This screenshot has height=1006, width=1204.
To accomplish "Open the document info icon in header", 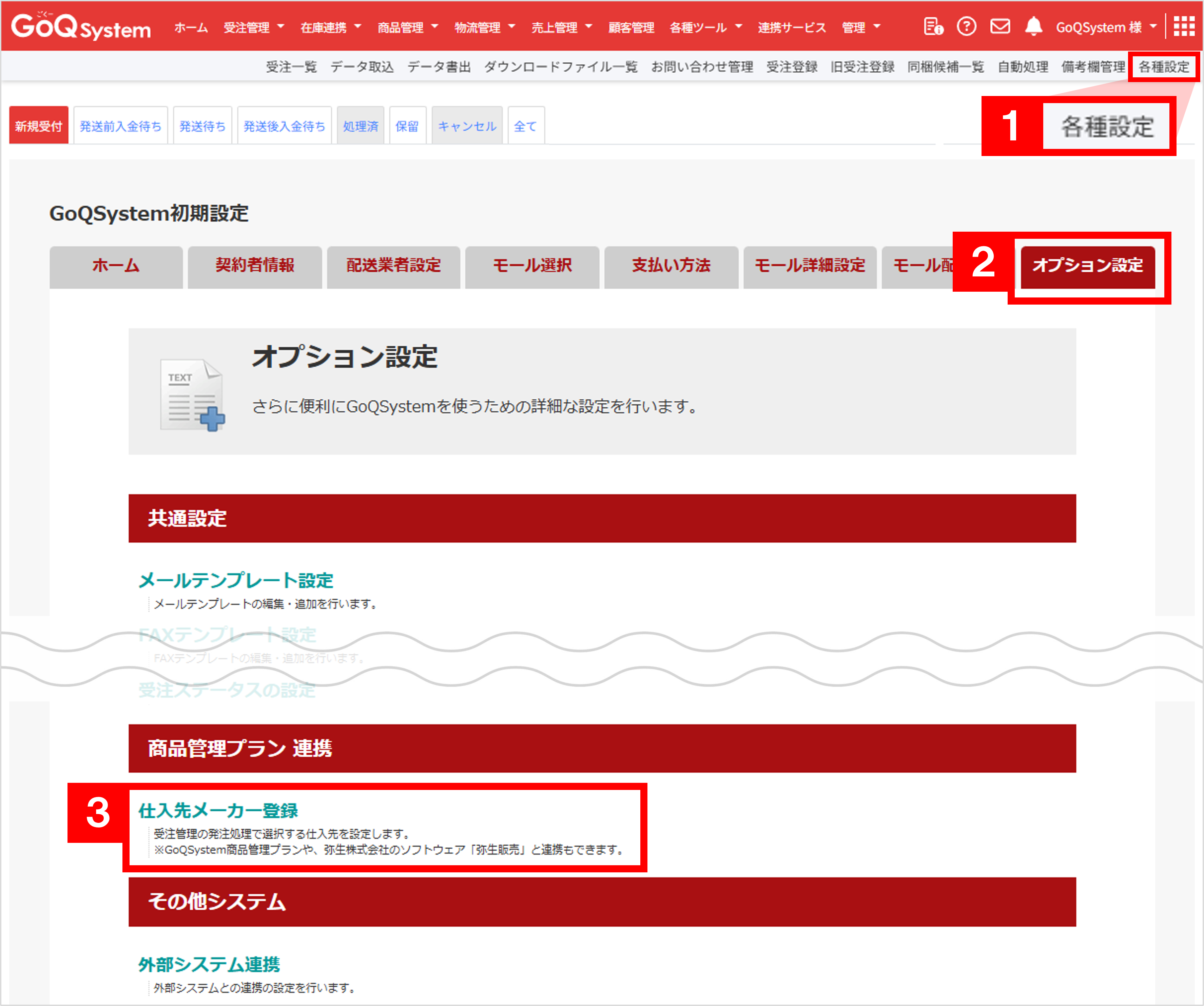I will (x=933, y=26).
